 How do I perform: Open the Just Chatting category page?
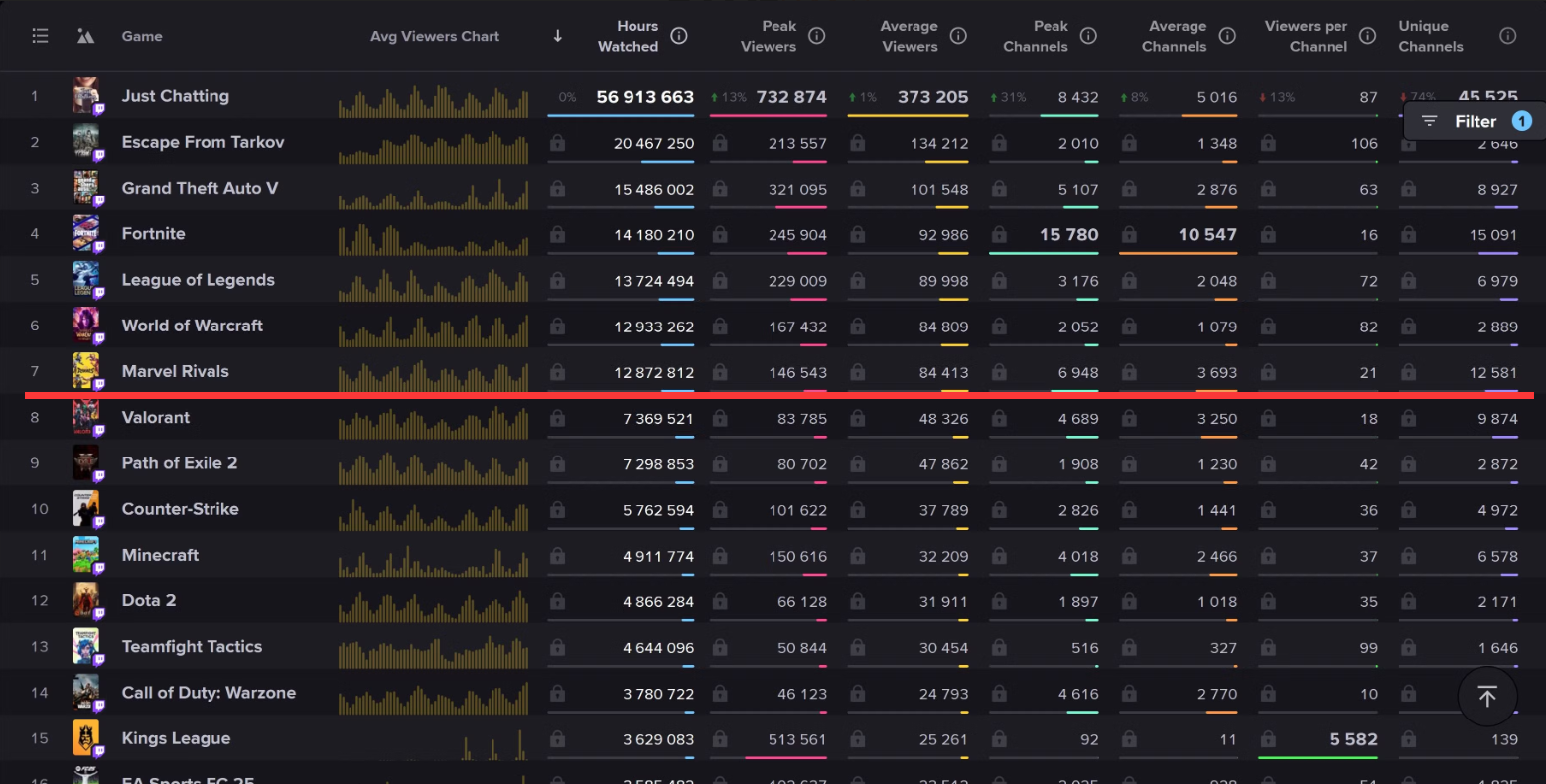coord(175,96)
